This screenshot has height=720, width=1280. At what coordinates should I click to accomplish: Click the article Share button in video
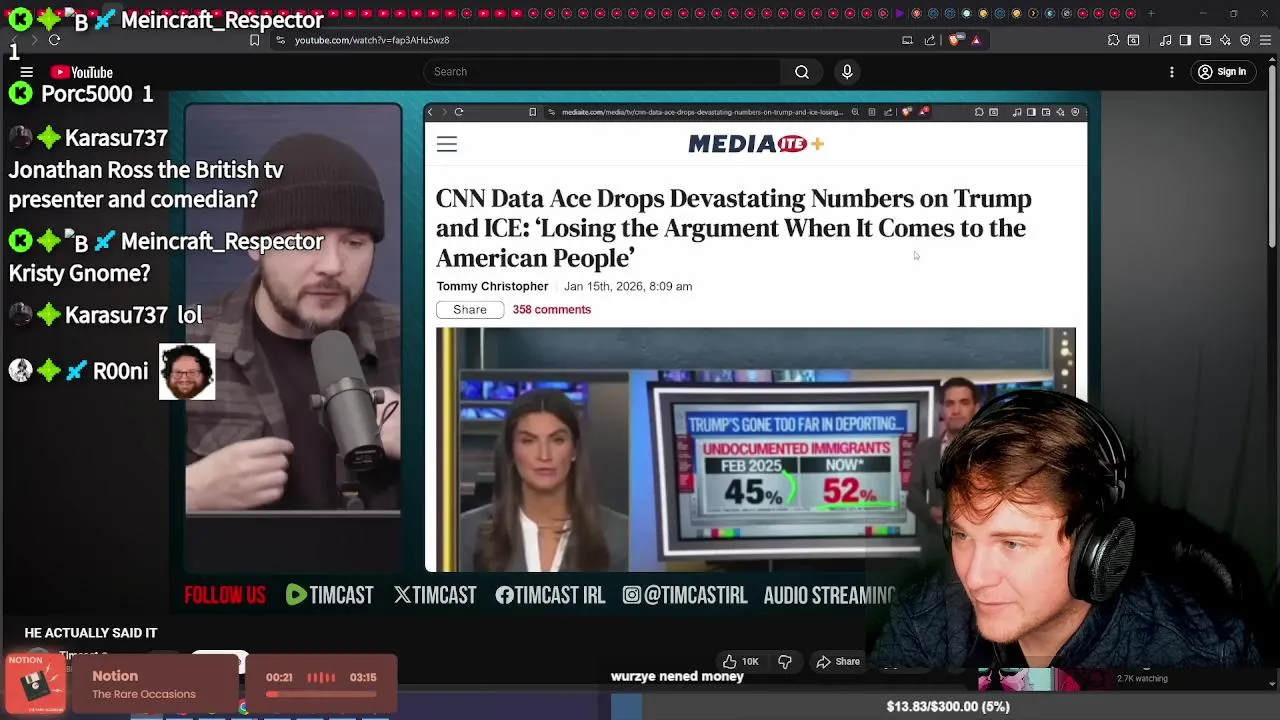pos(470,310)
